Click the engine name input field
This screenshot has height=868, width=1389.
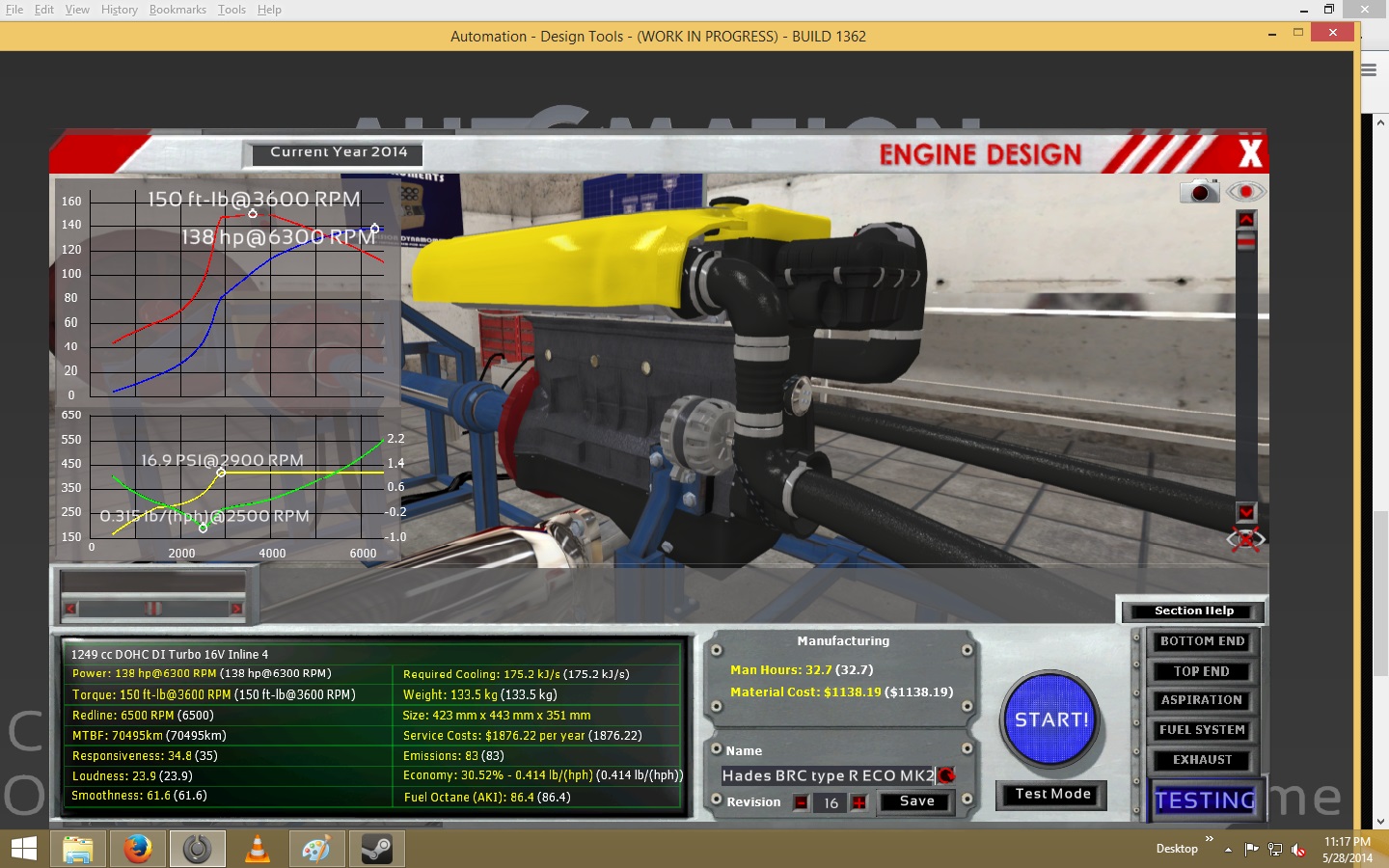pyautogui.click(x=828, y=775)
